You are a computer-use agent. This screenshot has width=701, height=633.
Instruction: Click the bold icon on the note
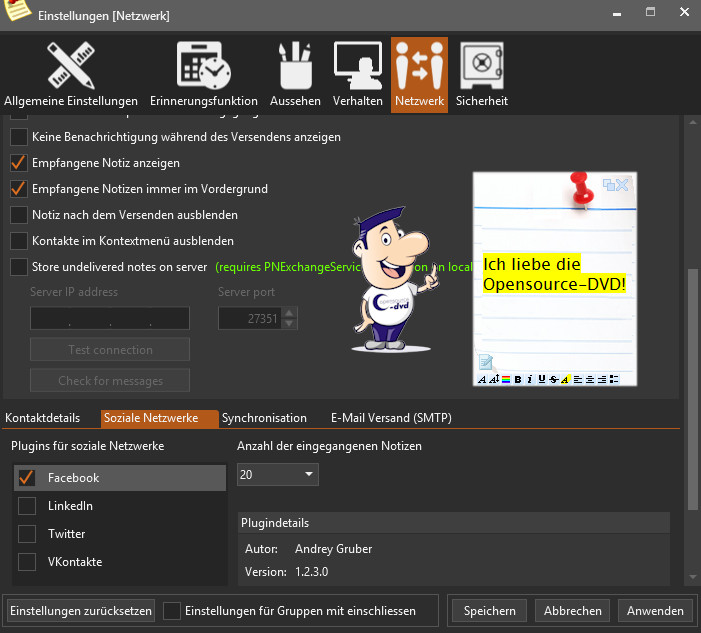coord(518,379)
